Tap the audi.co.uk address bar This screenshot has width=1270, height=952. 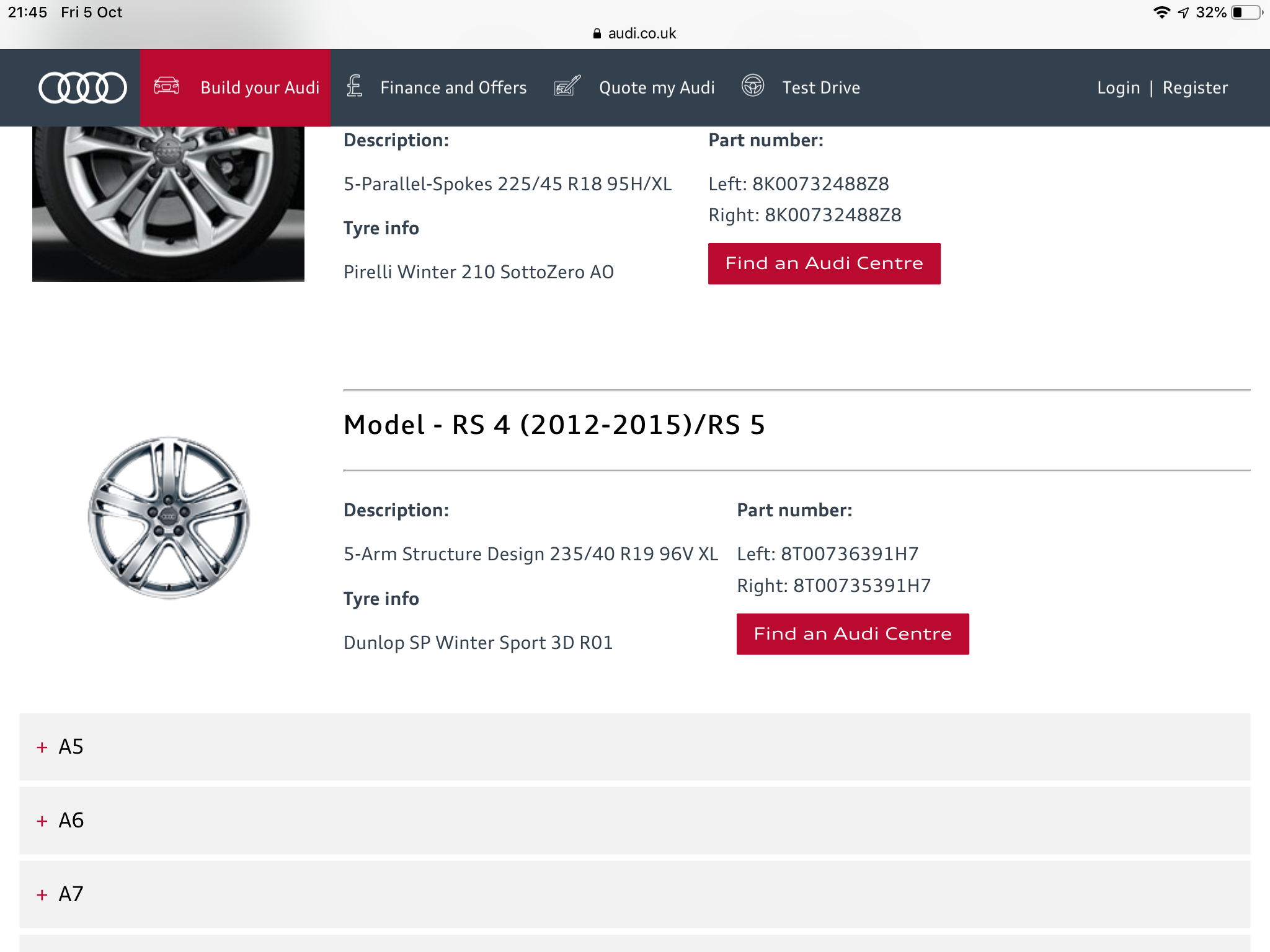coord(634,33)
